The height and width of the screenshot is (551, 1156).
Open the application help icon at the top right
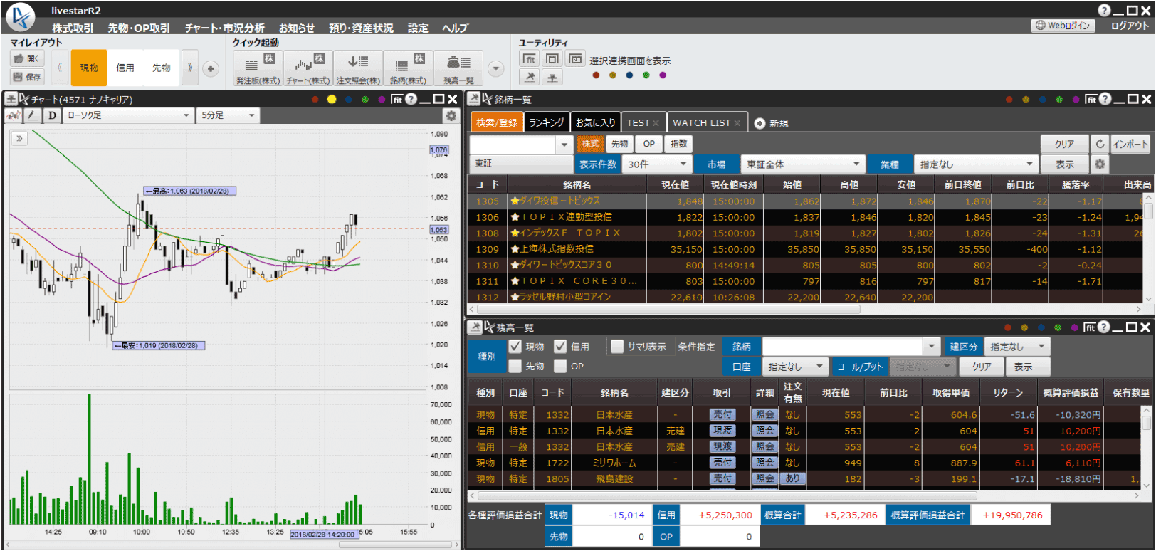click(x=1104, y=10)
